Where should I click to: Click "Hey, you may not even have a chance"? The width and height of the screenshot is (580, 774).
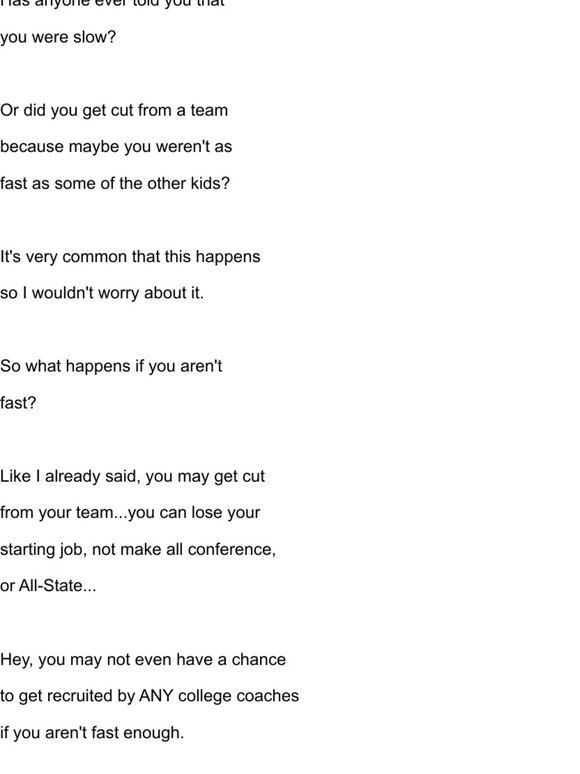(x=143, y=660)
